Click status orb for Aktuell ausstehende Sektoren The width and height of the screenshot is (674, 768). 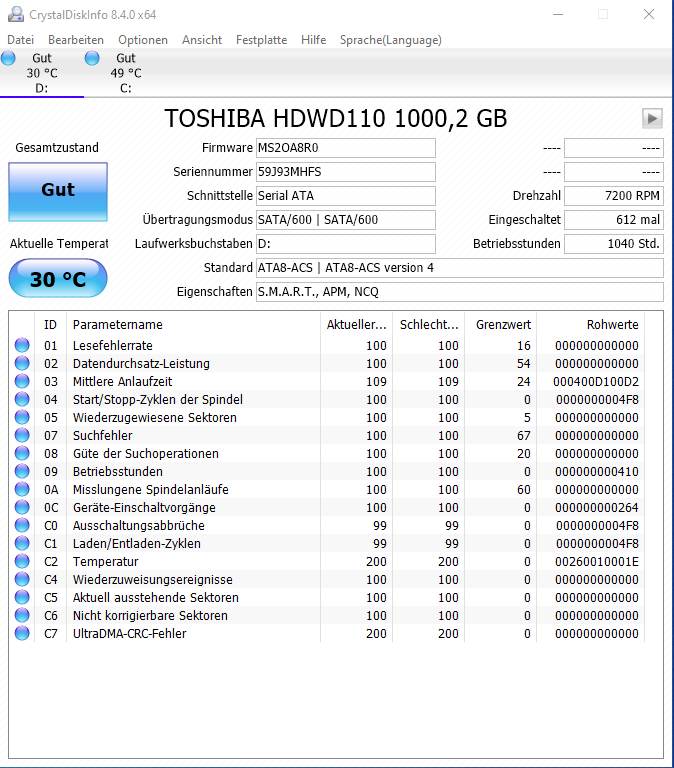coord(22,597)
